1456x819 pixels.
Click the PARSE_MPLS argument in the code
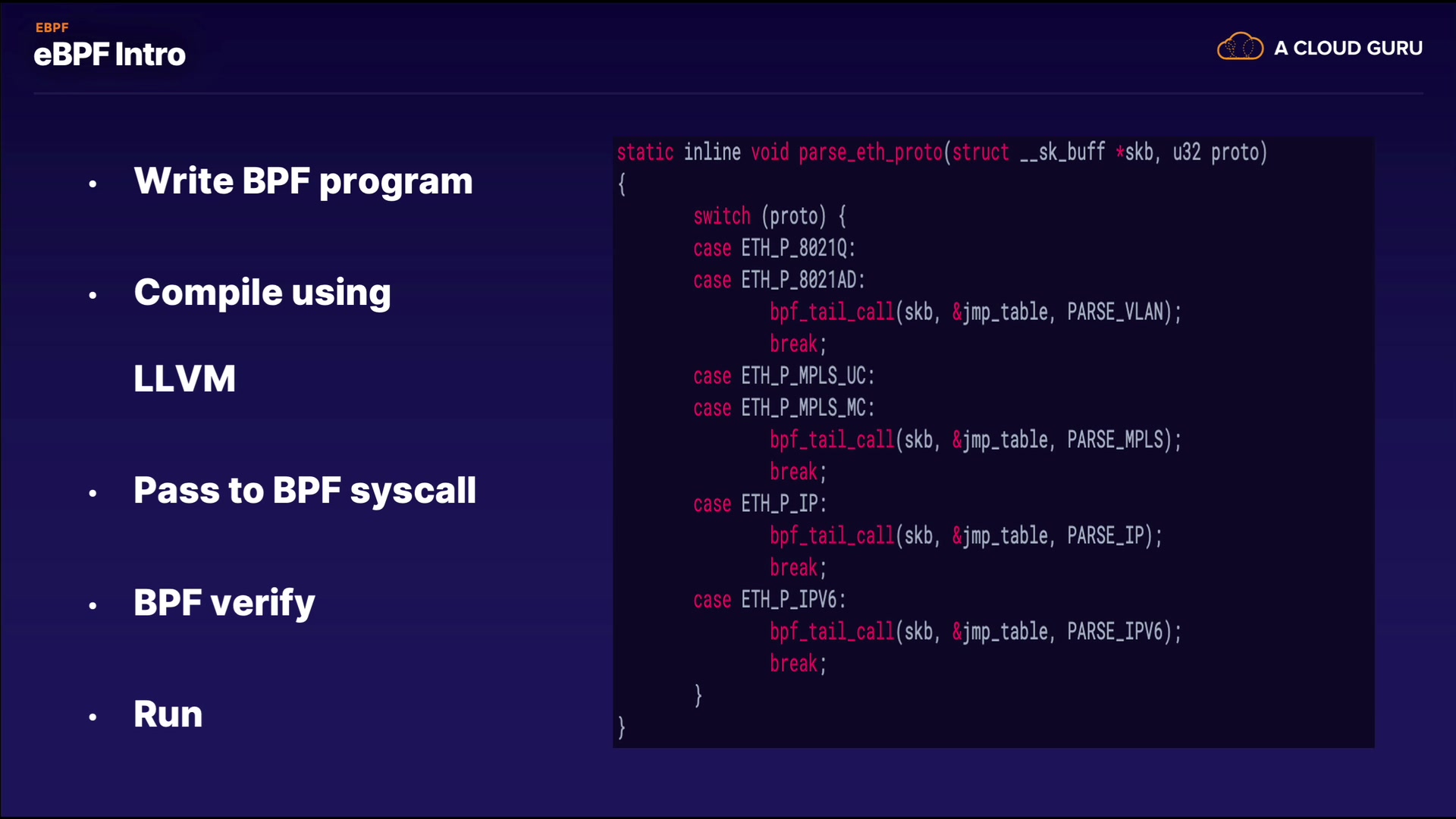(x=1115, y=440)
